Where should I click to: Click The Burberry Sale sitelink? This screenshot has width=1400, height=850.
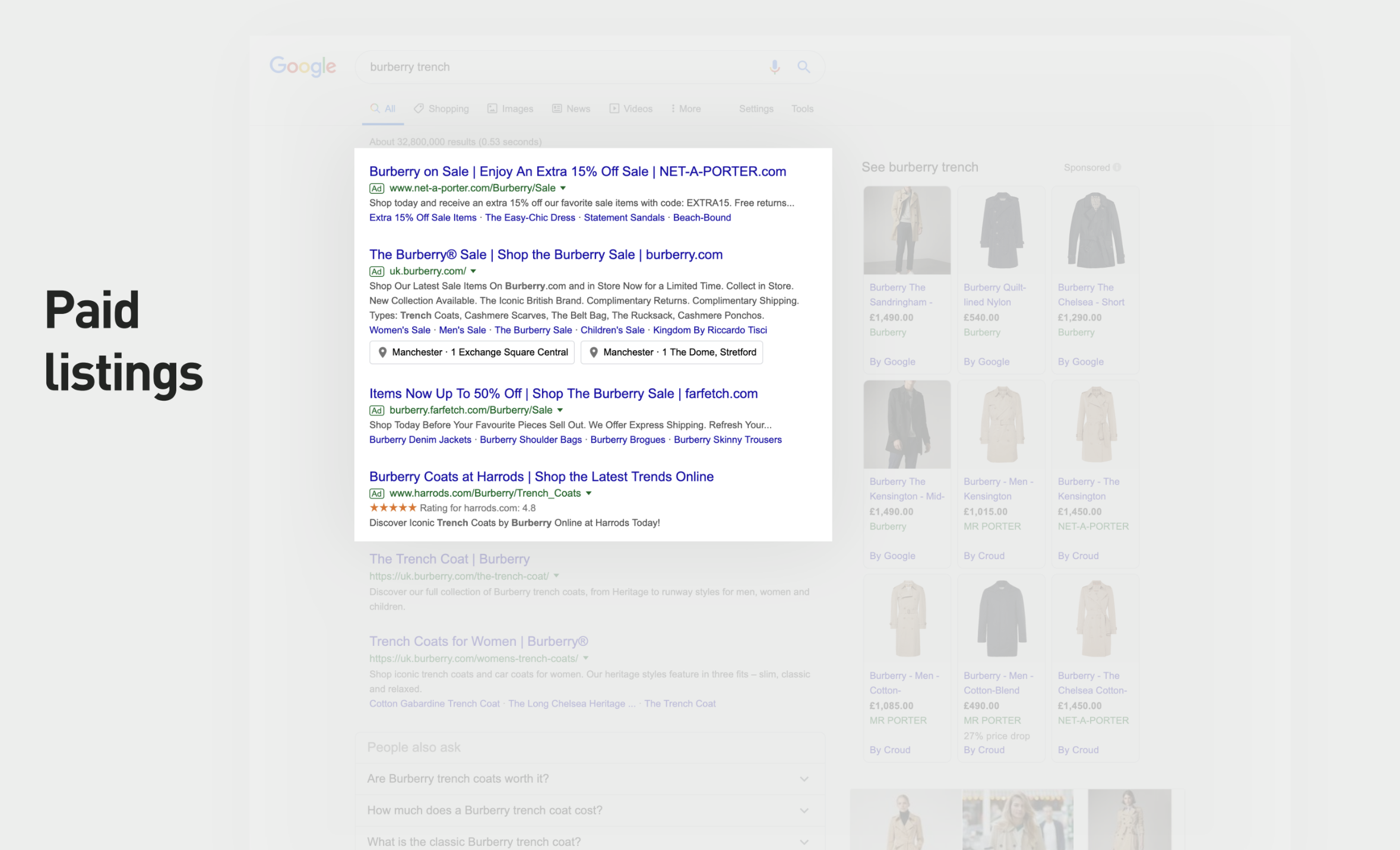533,330
